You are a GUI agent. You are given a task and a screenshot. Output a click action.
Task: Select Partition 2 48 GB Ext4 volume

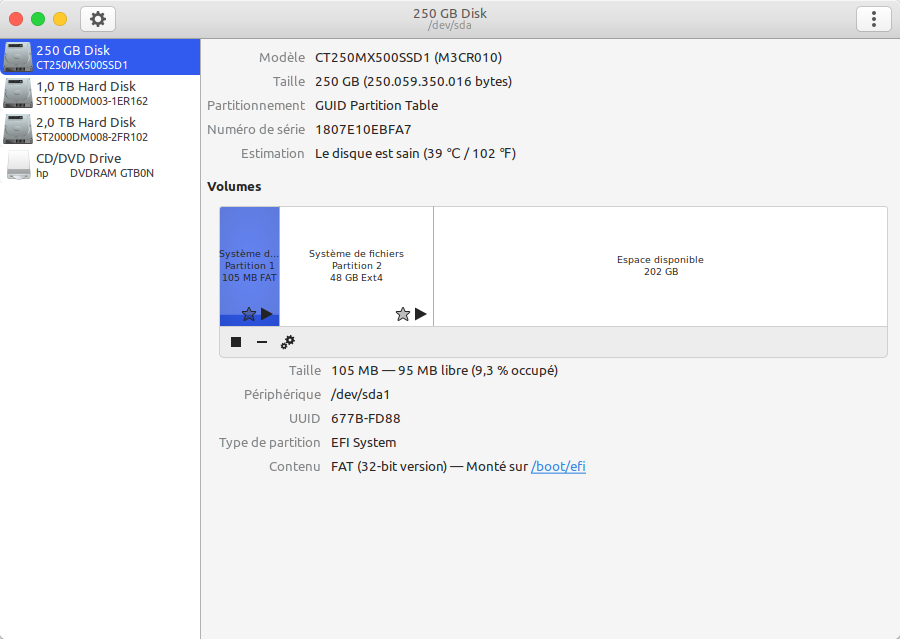[x=356, y=266]
